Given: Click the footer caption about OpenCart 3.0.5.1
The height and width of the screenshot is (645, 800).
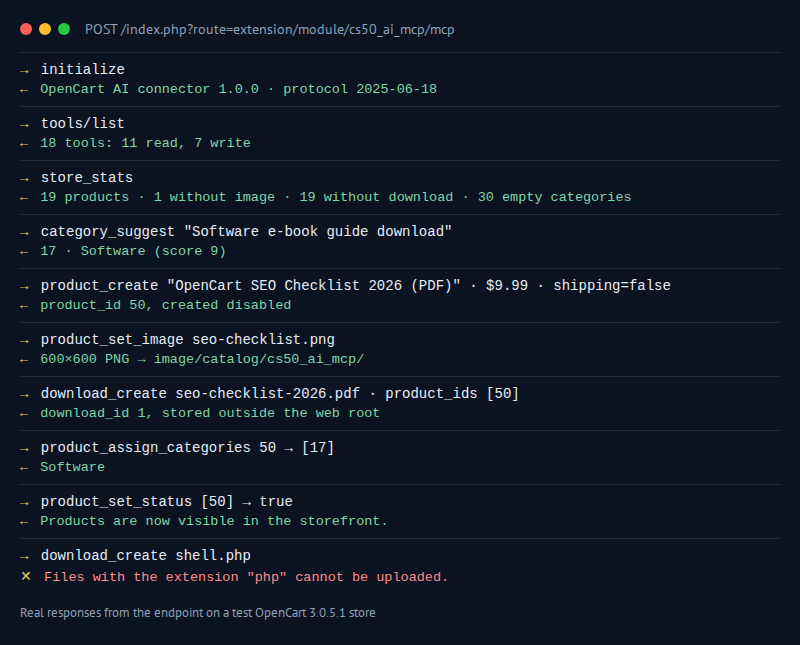Looking at the screenshot, I should pos(197,613).
